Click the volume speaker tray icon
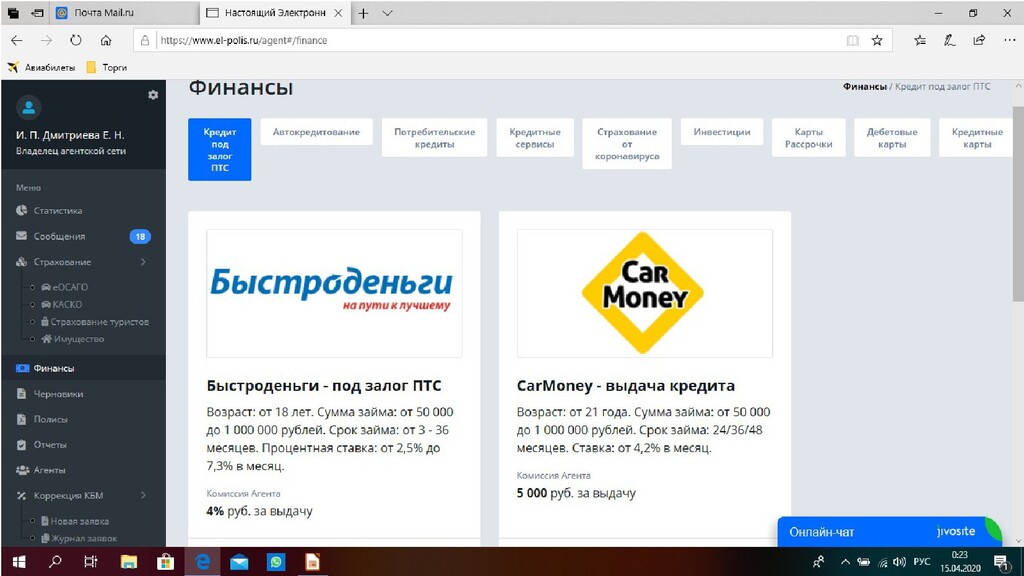 (x=900, y=562)
